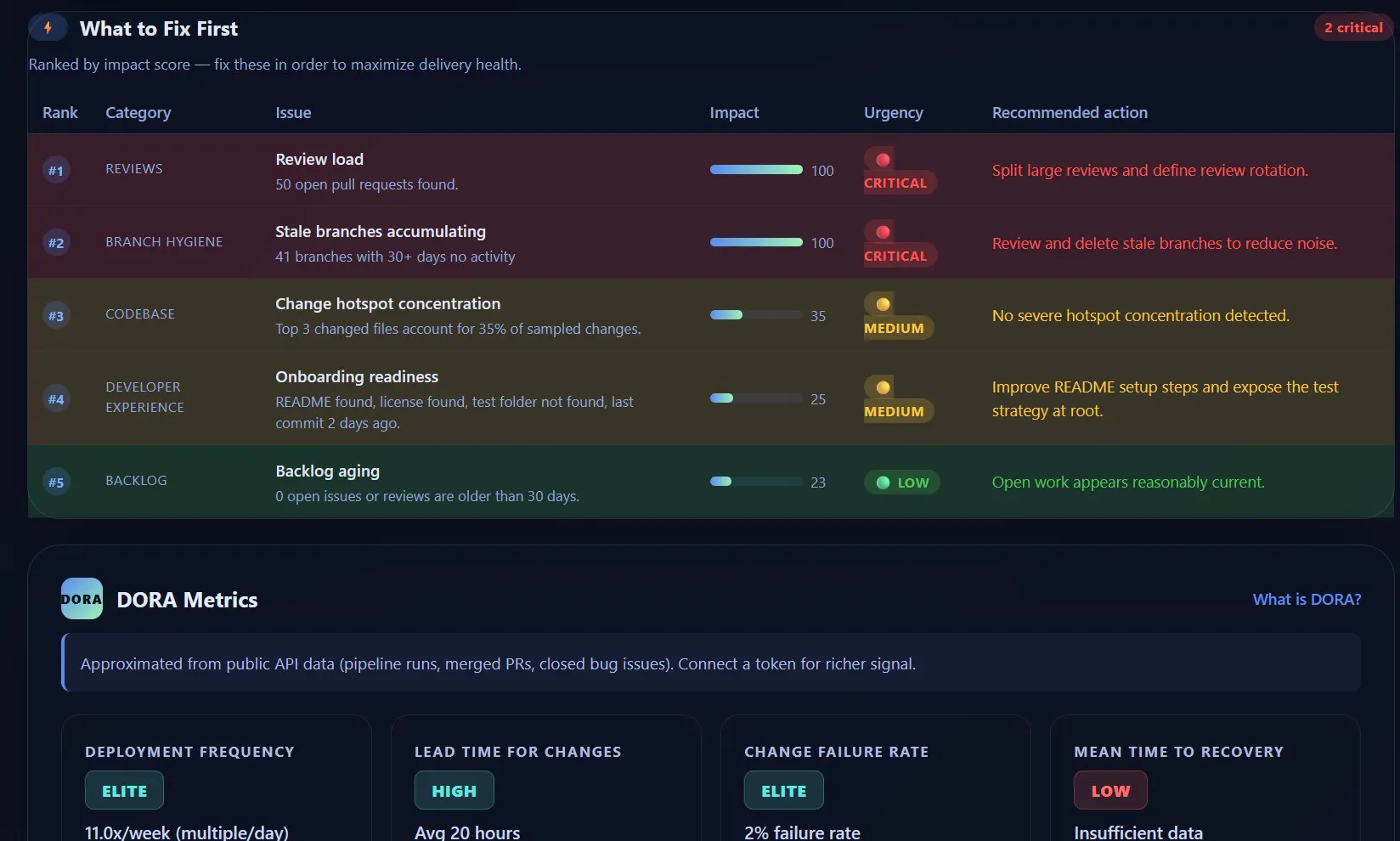Click the DEVELOPER EXPERIENCE category cell

(144, 397)
